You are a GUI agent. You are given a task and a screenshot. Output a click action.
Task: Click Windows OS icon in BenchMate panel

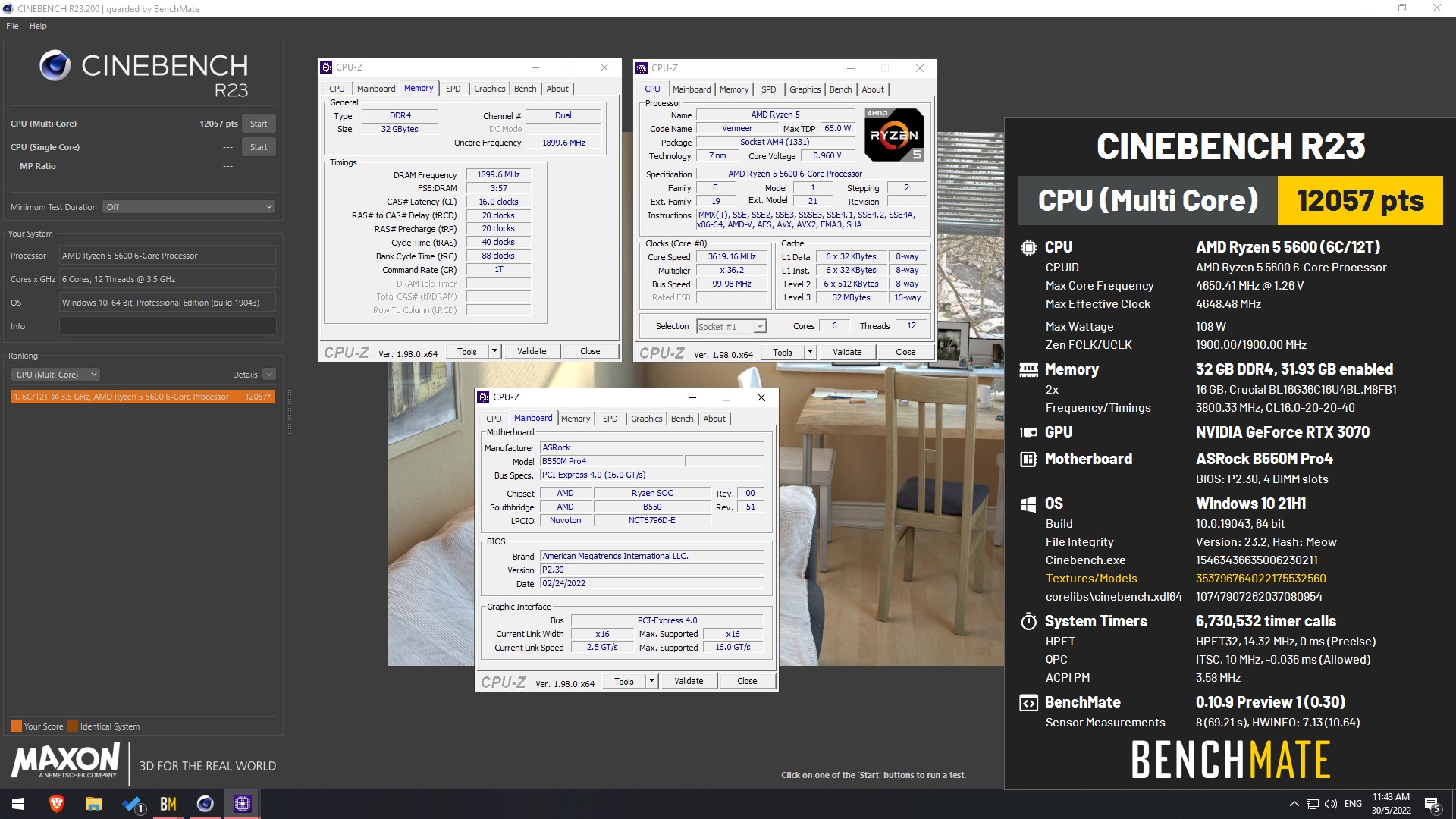[1028, 504]
